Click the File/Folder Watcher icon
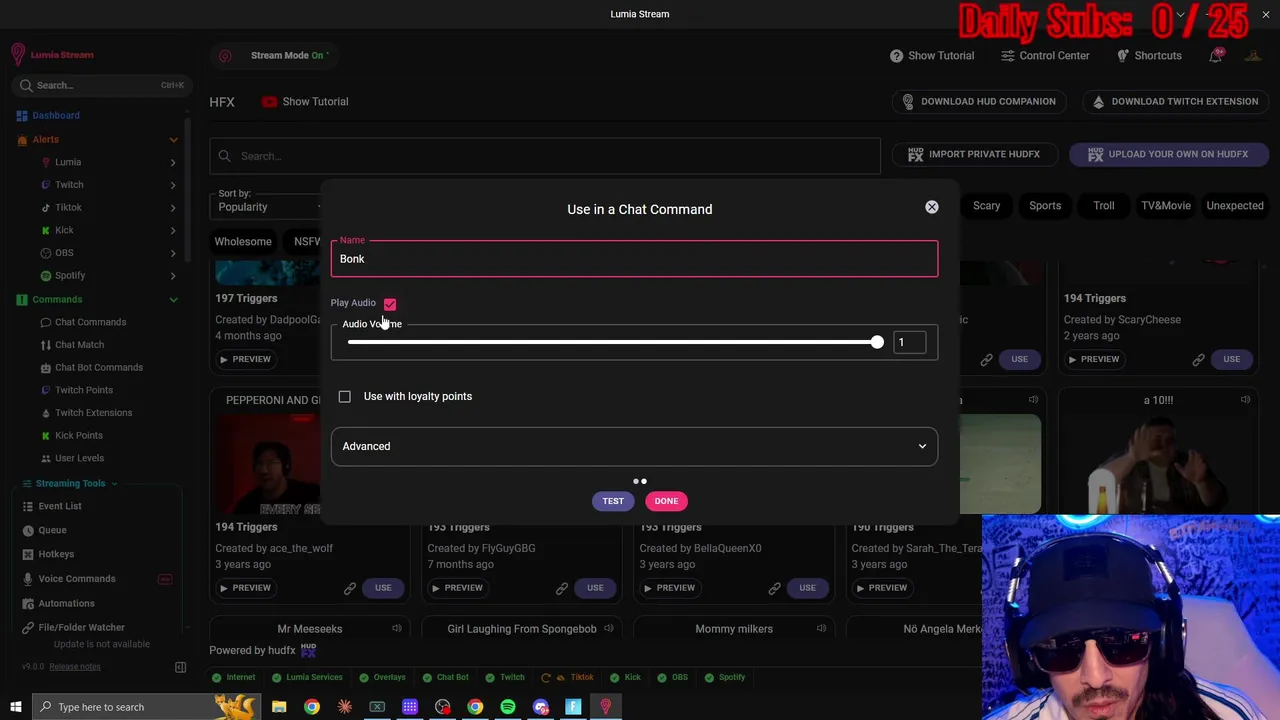The image size is (1280, 720). pos(28,628)
